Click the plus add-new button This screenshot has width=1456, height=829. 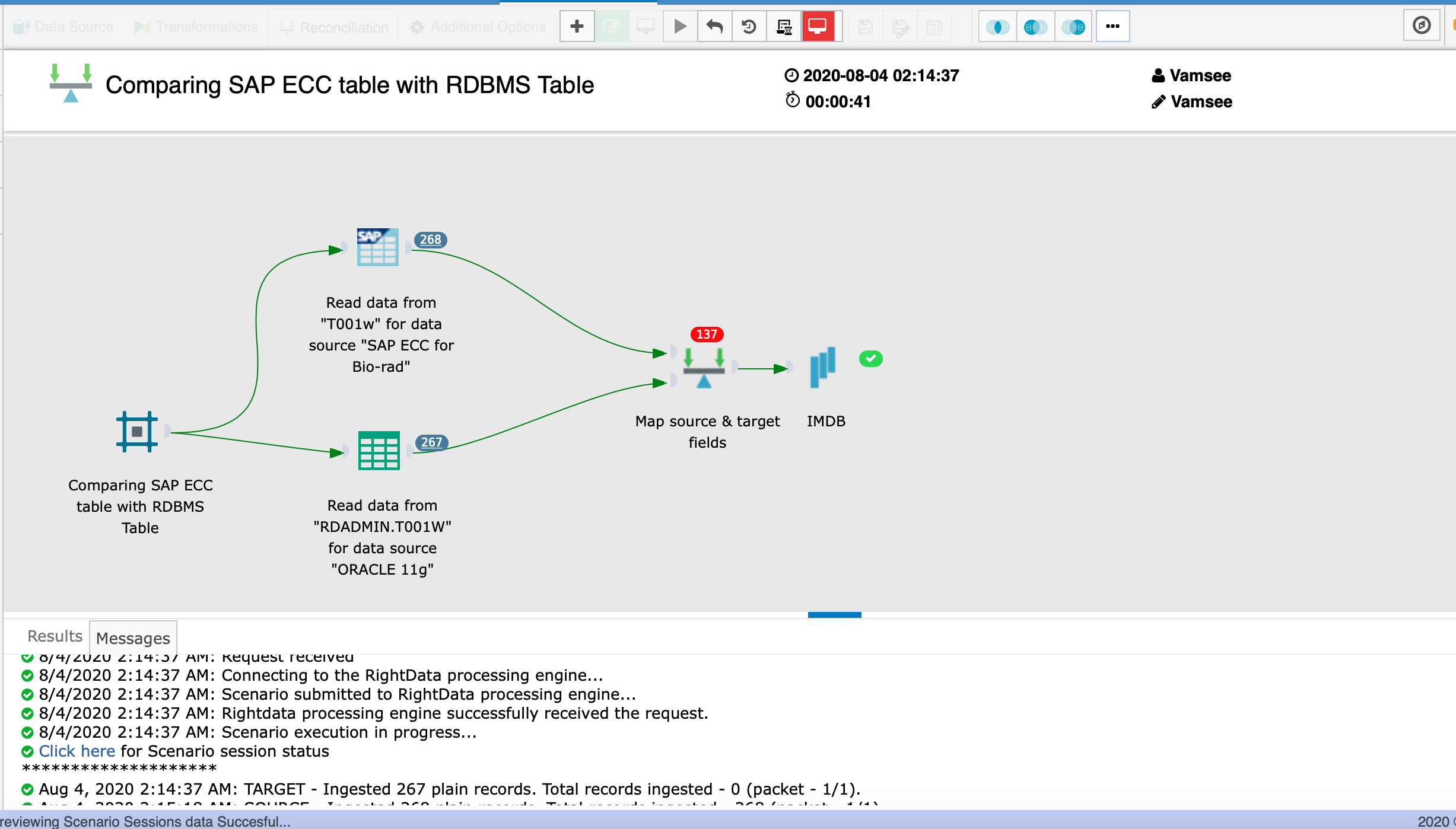tap(577, 27)
